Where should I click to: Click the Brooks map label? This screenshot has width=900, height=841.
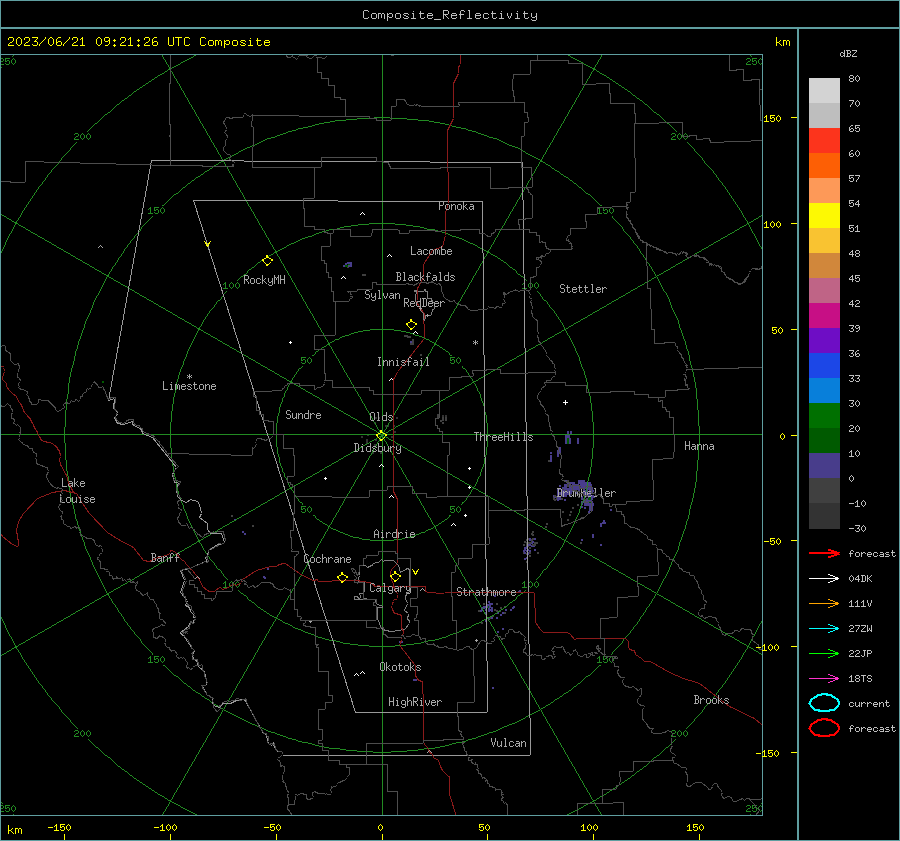[711, 700]
